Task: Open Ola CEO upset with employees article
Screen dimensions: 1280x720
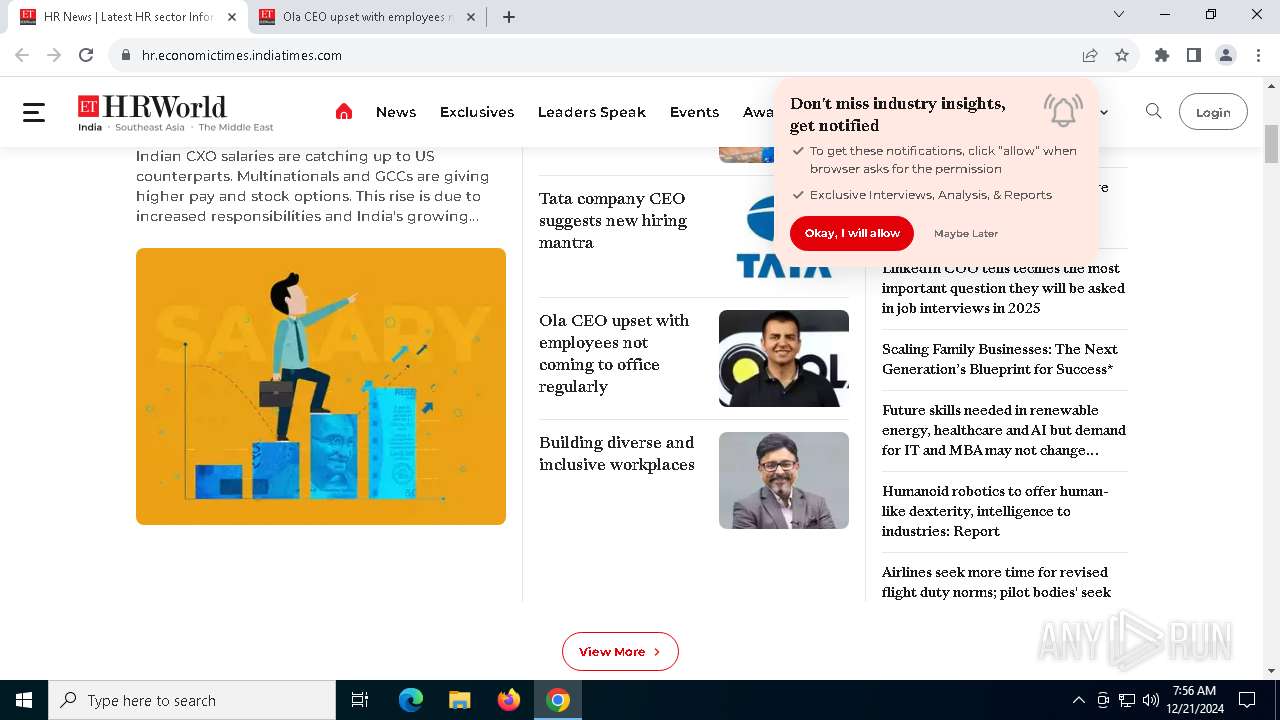Action: click(x=614, y=353)
